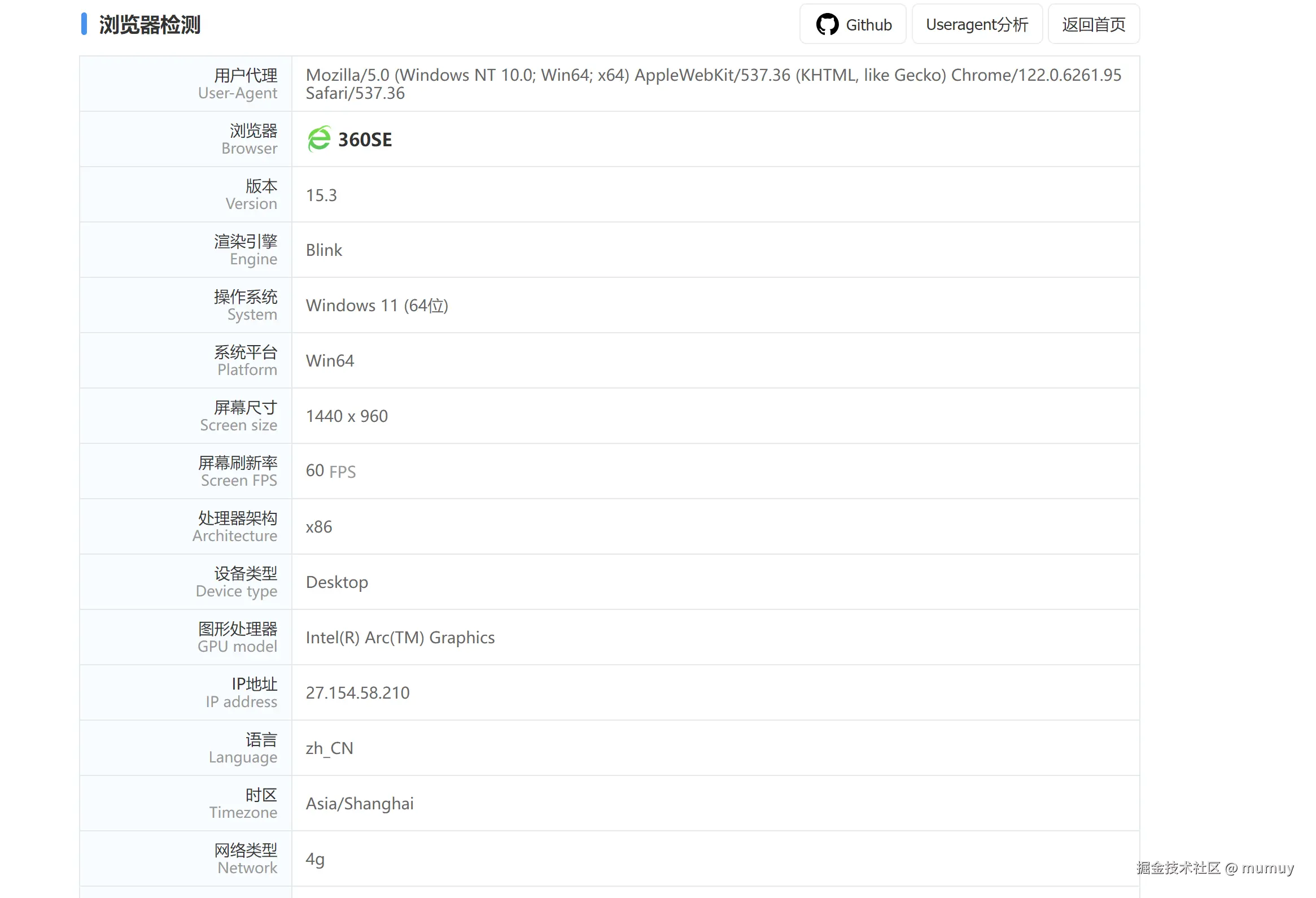Click the Asia/Shanghai timezone value
Screen dimensions: 1316x898
coord(360,803)
